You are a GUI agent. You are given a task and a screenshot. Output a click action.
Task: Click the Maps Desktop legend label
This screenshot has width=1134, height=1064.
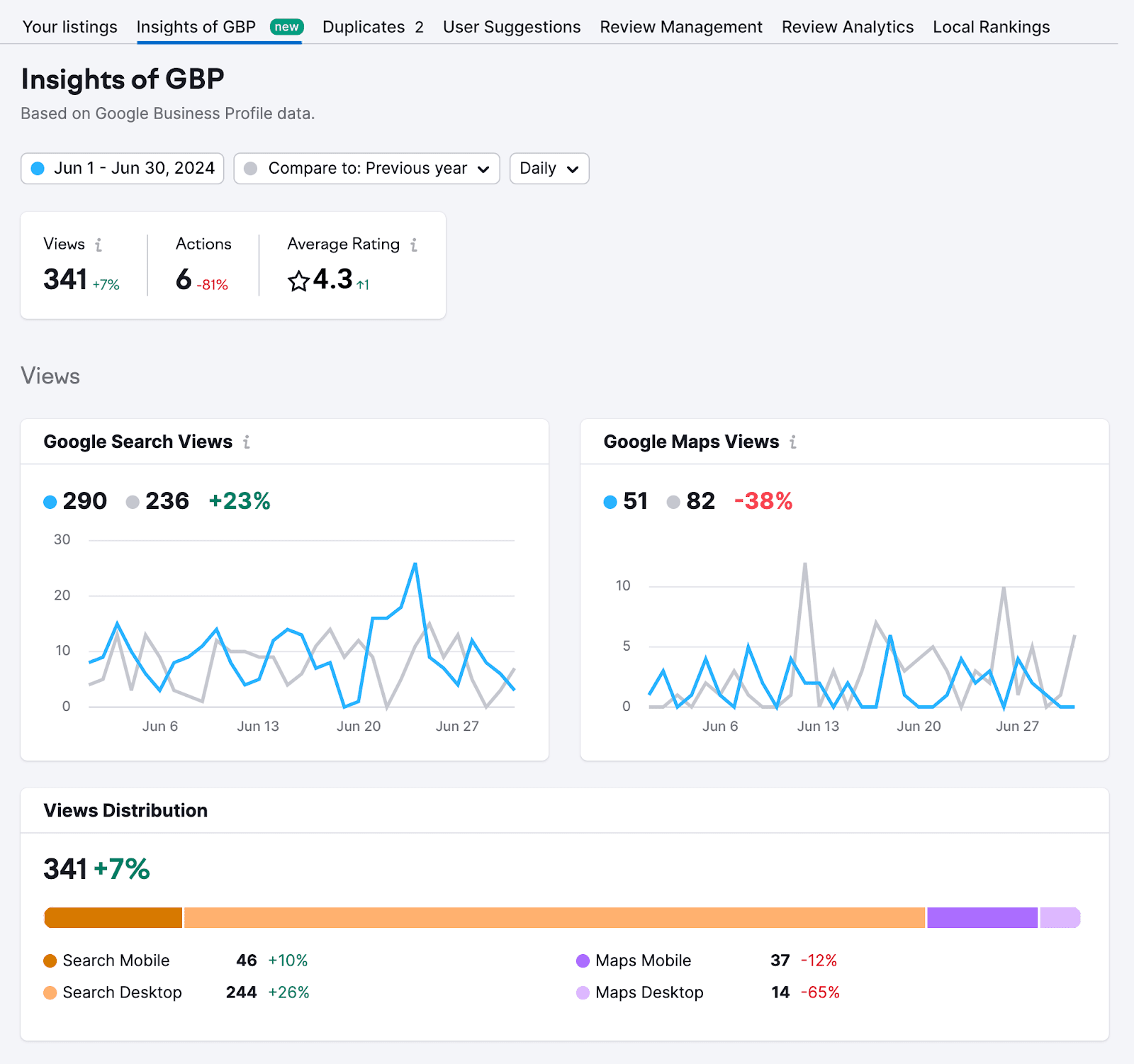pos(650,992)
